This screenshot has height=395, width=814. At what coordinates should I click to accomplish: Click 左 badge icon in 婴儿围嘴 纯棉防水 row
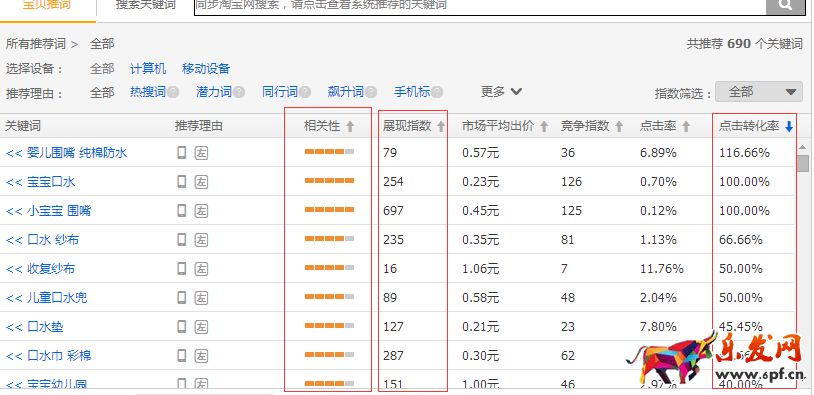[201, 153]
